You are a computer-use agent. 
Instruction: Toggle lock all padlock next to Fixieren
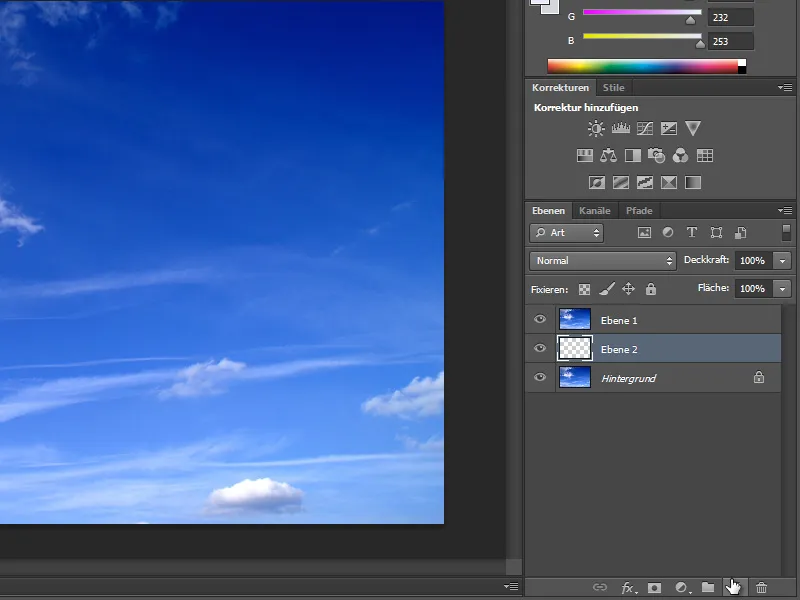(x=651, y=289)
